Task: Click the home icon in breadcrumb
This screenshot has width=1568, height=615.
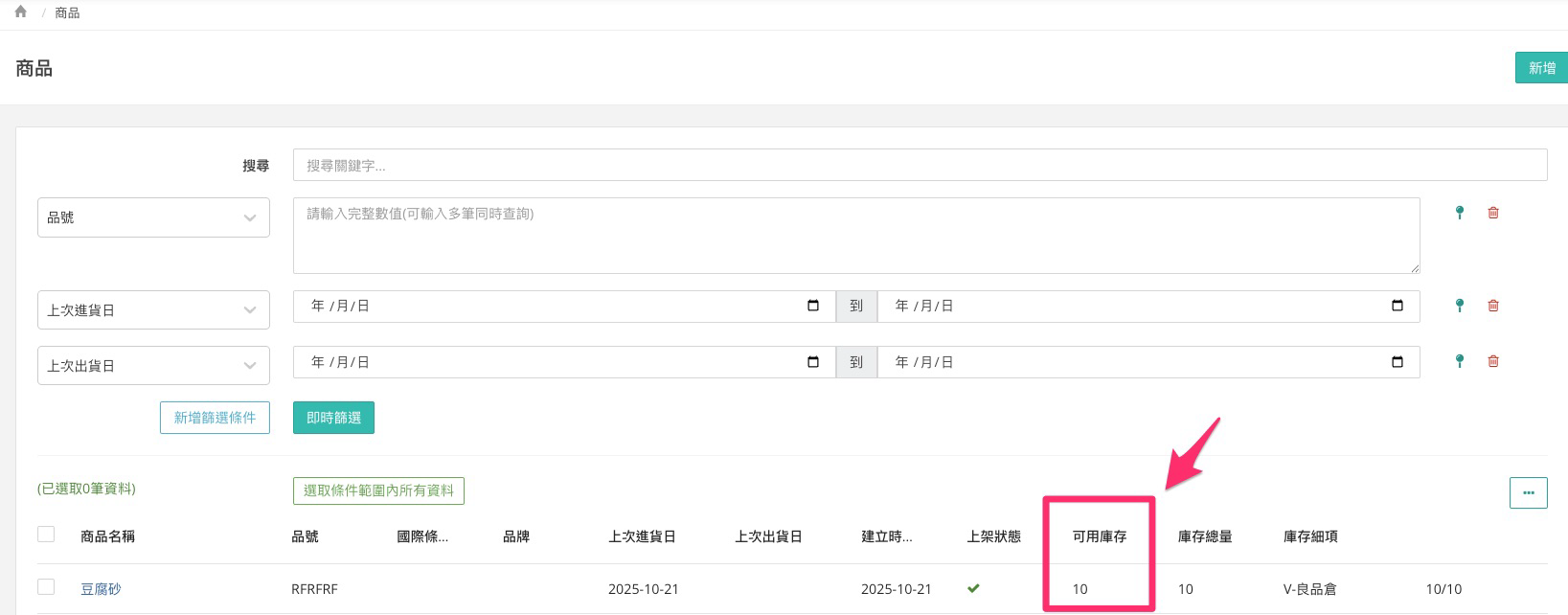Action: coord(20,12)
